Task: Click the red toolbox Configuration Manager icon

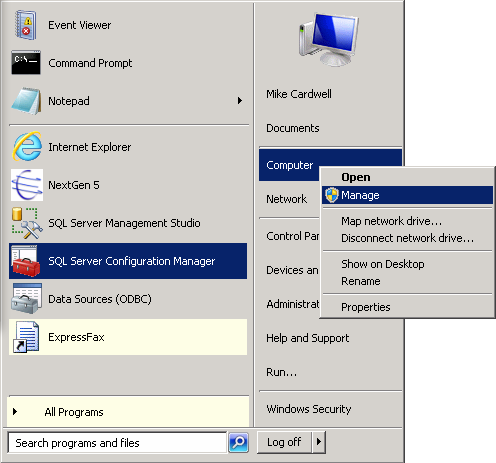Action: [26, 261]
